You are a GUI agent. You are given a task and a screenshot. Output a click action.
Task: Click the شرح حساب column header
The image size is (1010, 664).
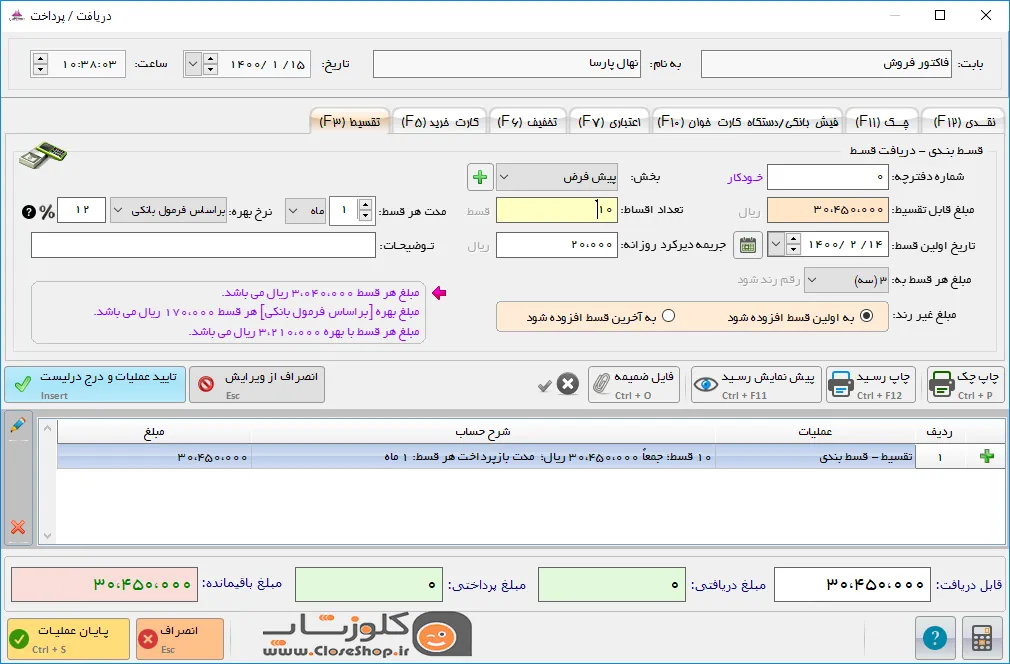pos(482,432)
